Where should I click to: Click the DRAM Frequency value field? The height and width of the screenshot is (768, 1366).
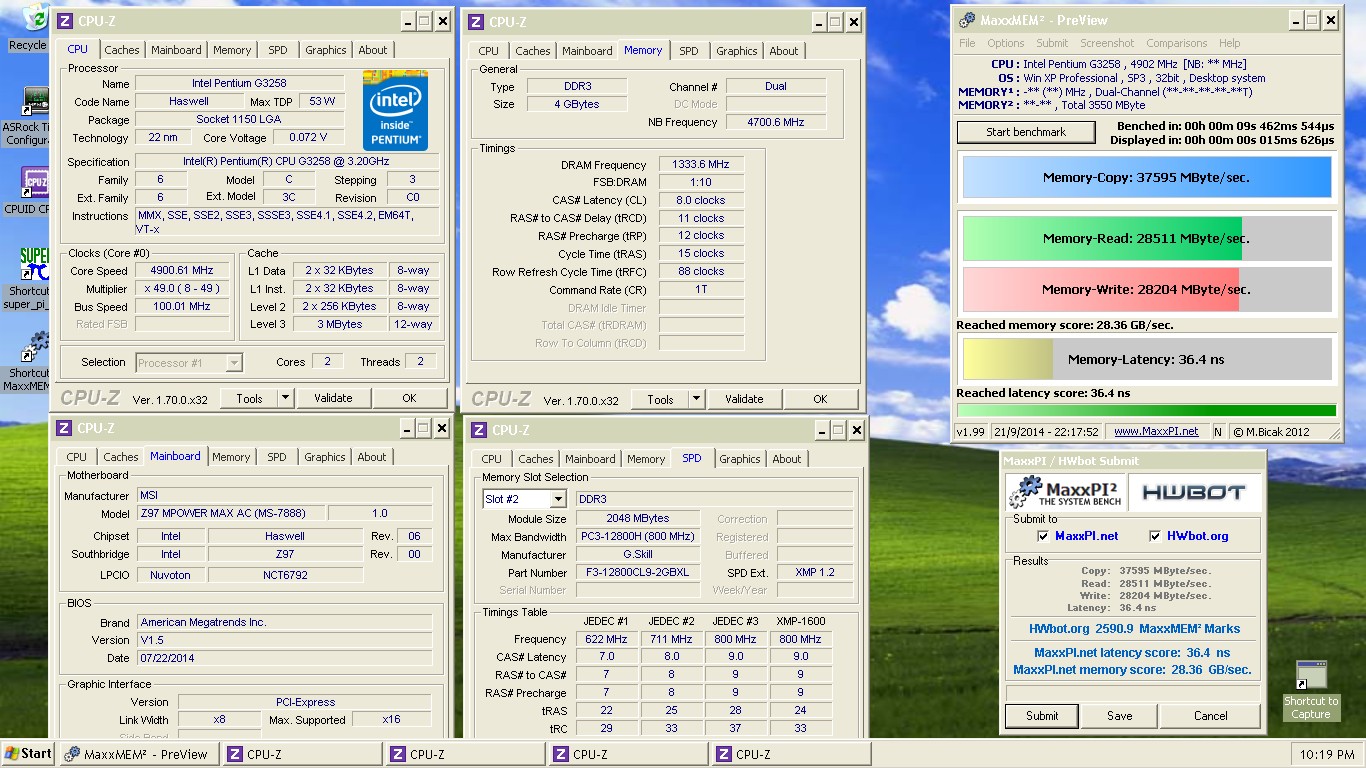702,165
